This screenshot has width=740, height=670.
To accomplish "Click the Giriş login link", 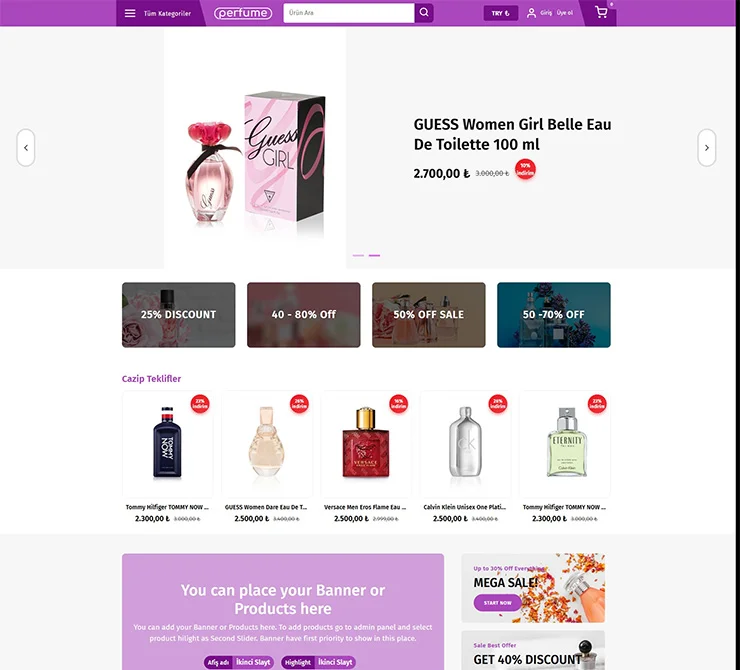I will click(546, 13).
